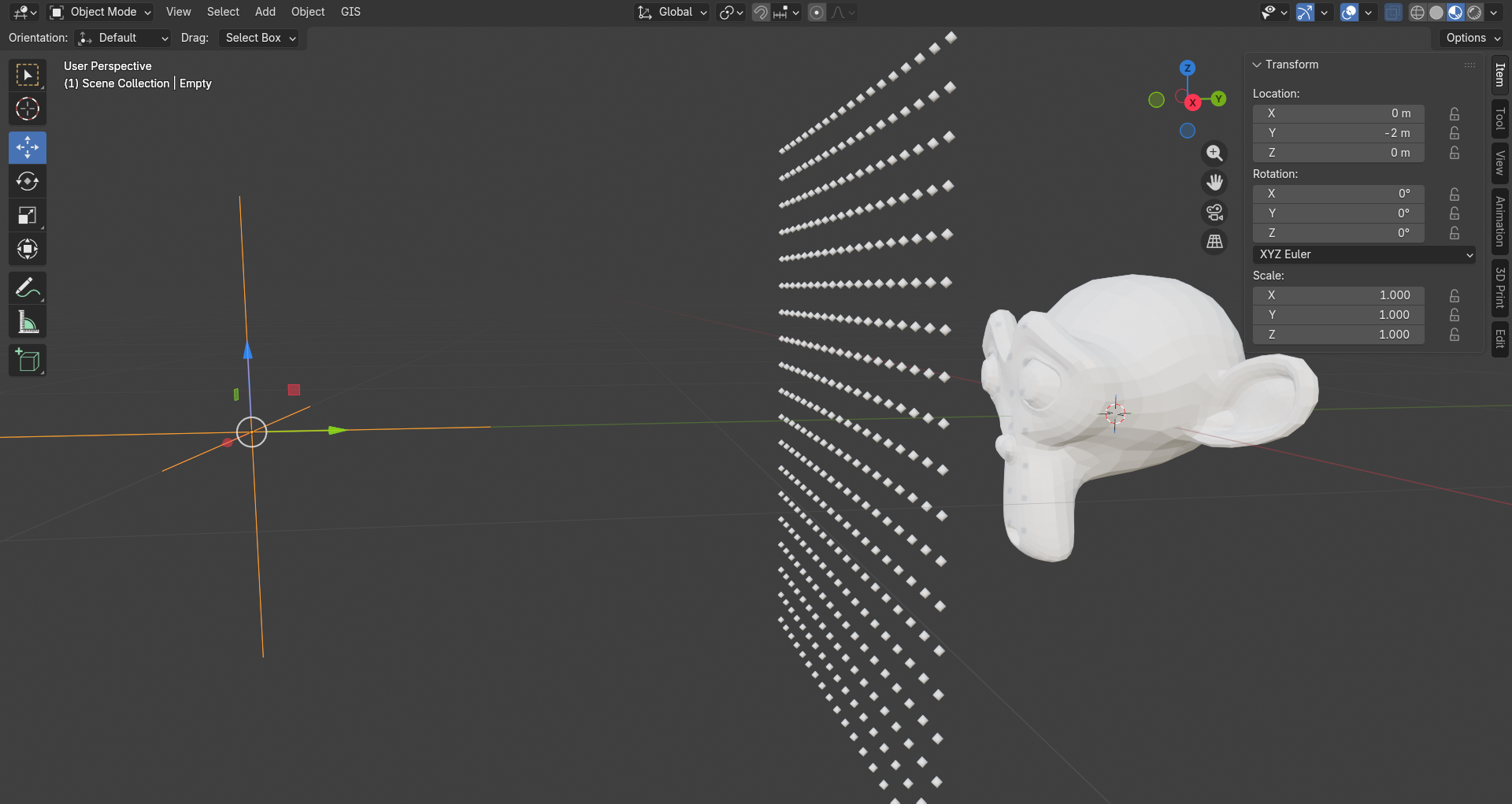Open the Drag Select Box dropdown
Viewport: 1512px width, 804px height.
[x=258, y=38]
